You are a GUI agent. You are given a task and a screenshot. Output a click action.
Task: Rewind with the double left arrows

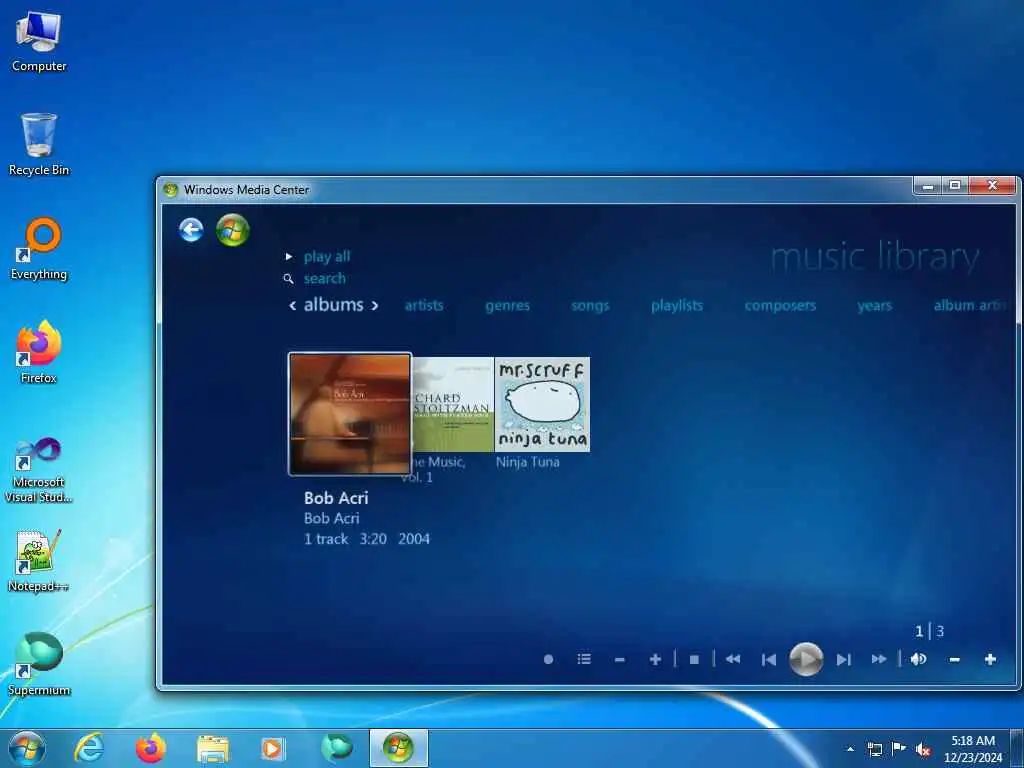pyautogui.click(x=733, y=660)
